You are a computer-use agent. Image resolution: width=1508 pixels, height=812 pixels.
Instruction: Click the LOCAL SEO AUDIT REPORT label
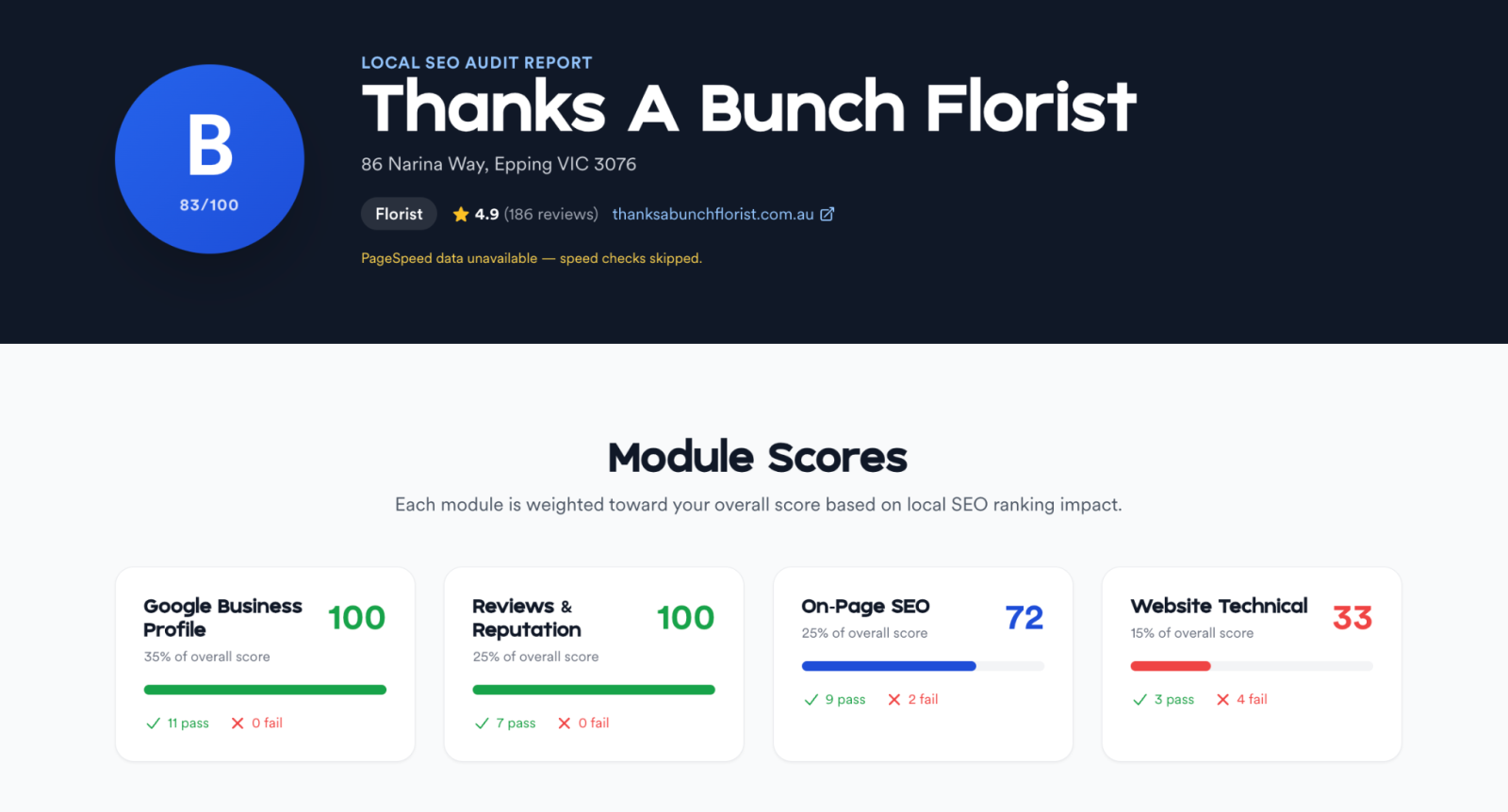(477, 62)
